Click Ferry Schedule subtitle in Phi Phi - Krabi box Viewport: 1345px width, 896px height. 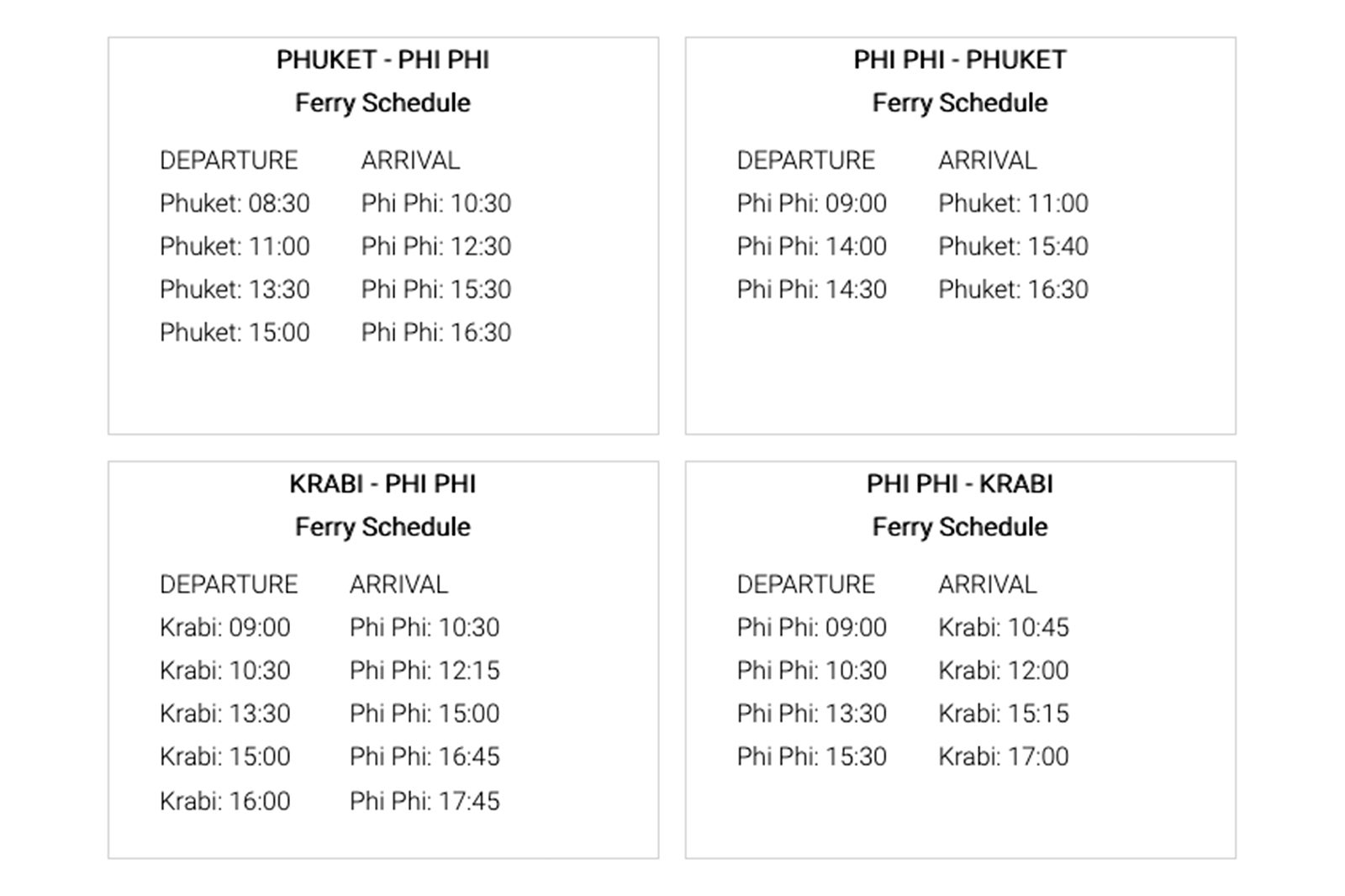pyautogui.click(x=960, y=527)
